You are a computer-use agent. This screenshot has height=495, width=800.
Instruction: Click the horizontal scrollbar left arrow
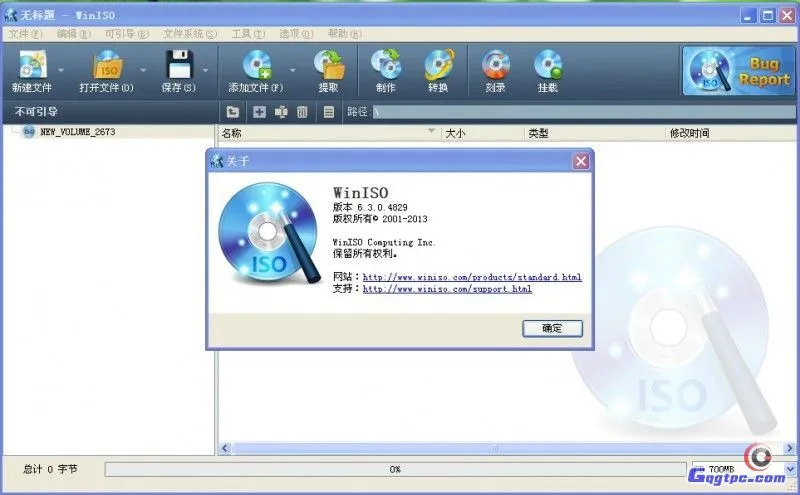click(x=225, y=448)
